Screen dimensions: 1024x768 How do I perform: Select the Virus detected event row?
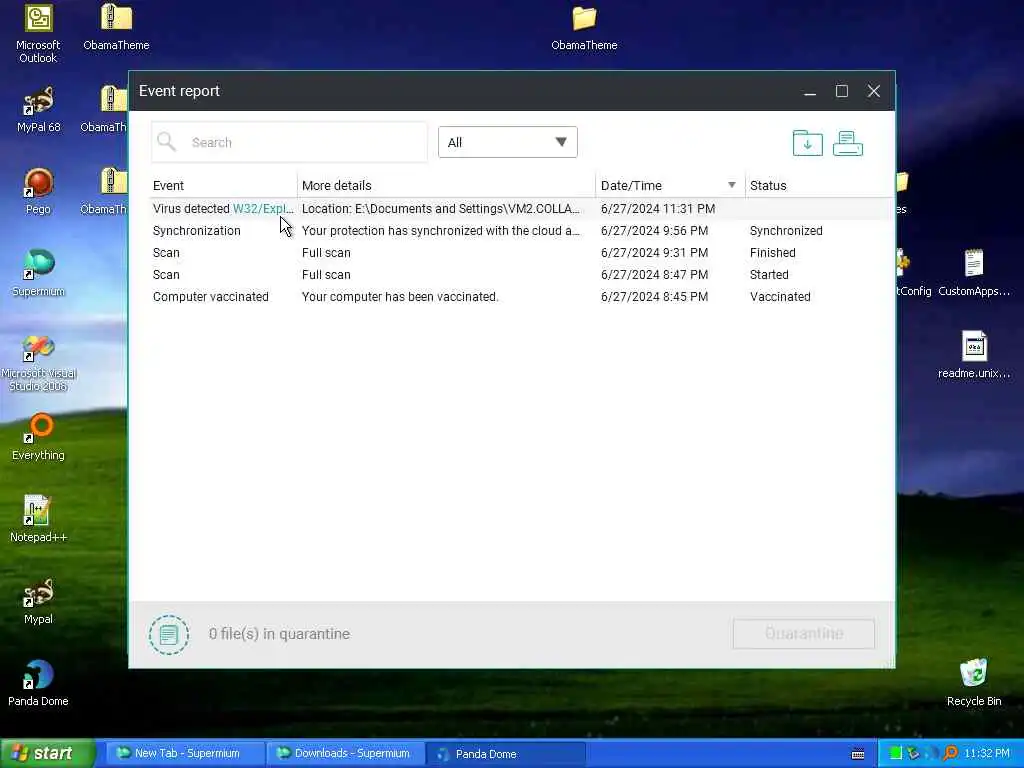pos(520,208)
